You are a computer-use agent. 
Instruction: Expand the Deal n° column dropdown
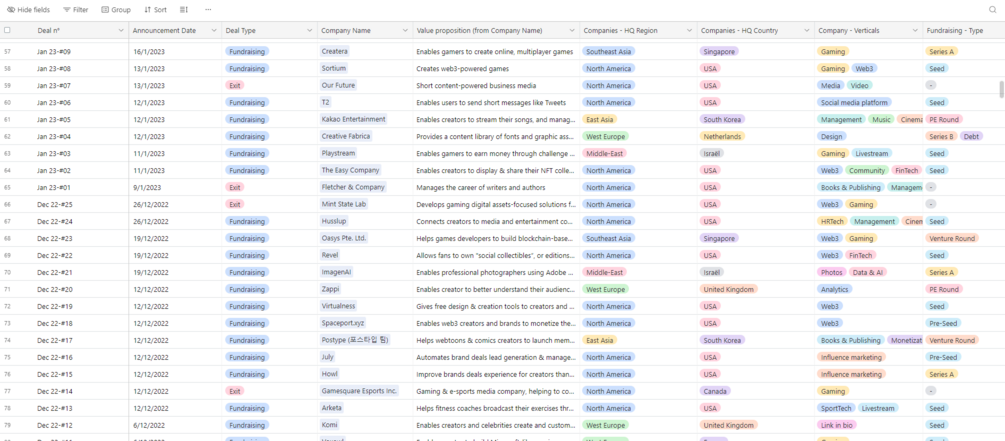click(x=120, y=30)
